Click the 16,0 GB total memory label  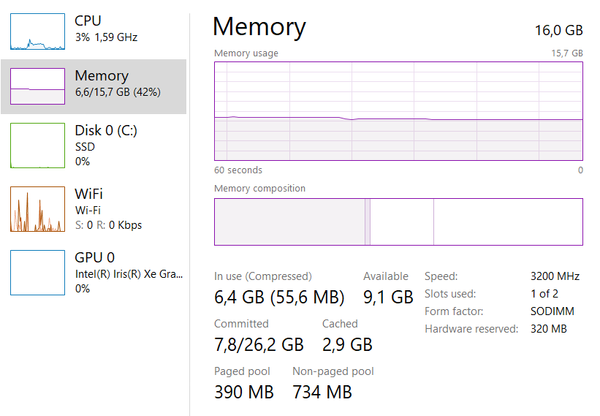click(559, 32)
